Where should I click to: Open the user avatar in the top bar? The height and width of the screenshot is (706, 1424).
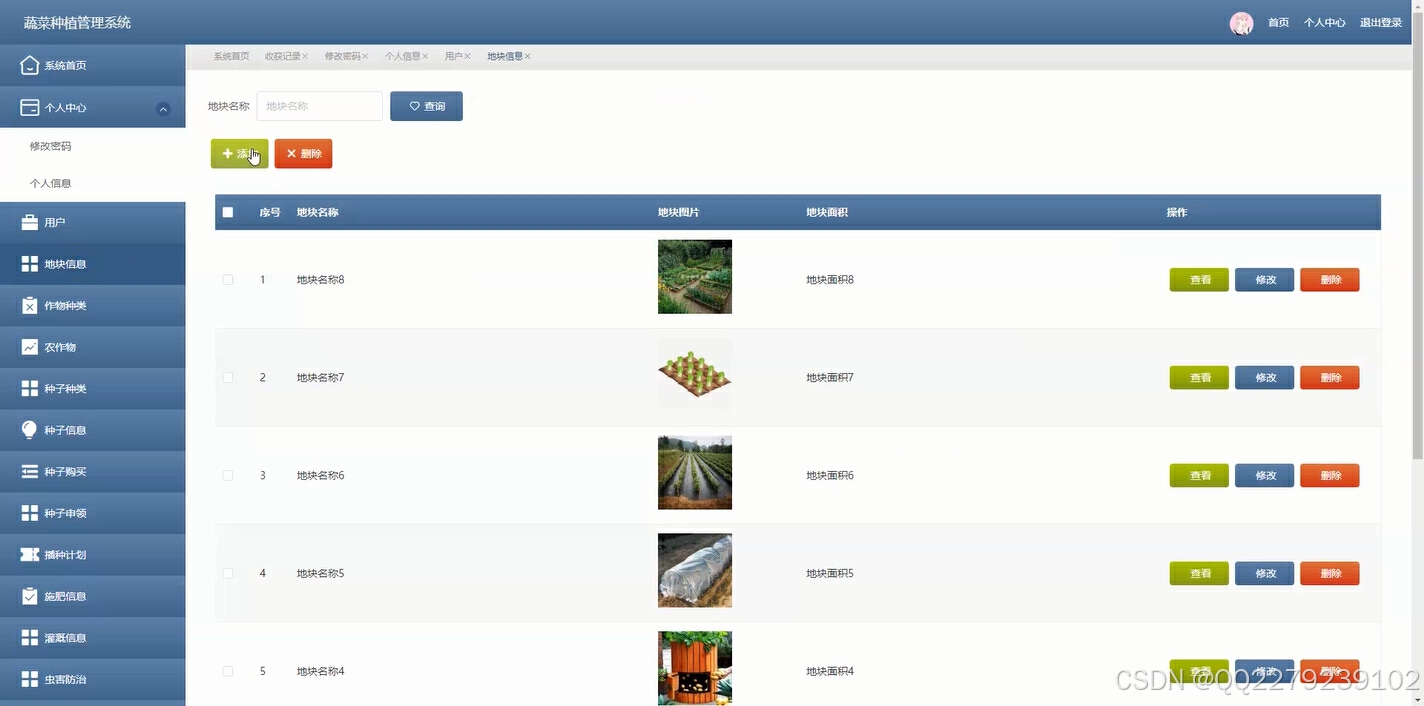coord(1241,22)
